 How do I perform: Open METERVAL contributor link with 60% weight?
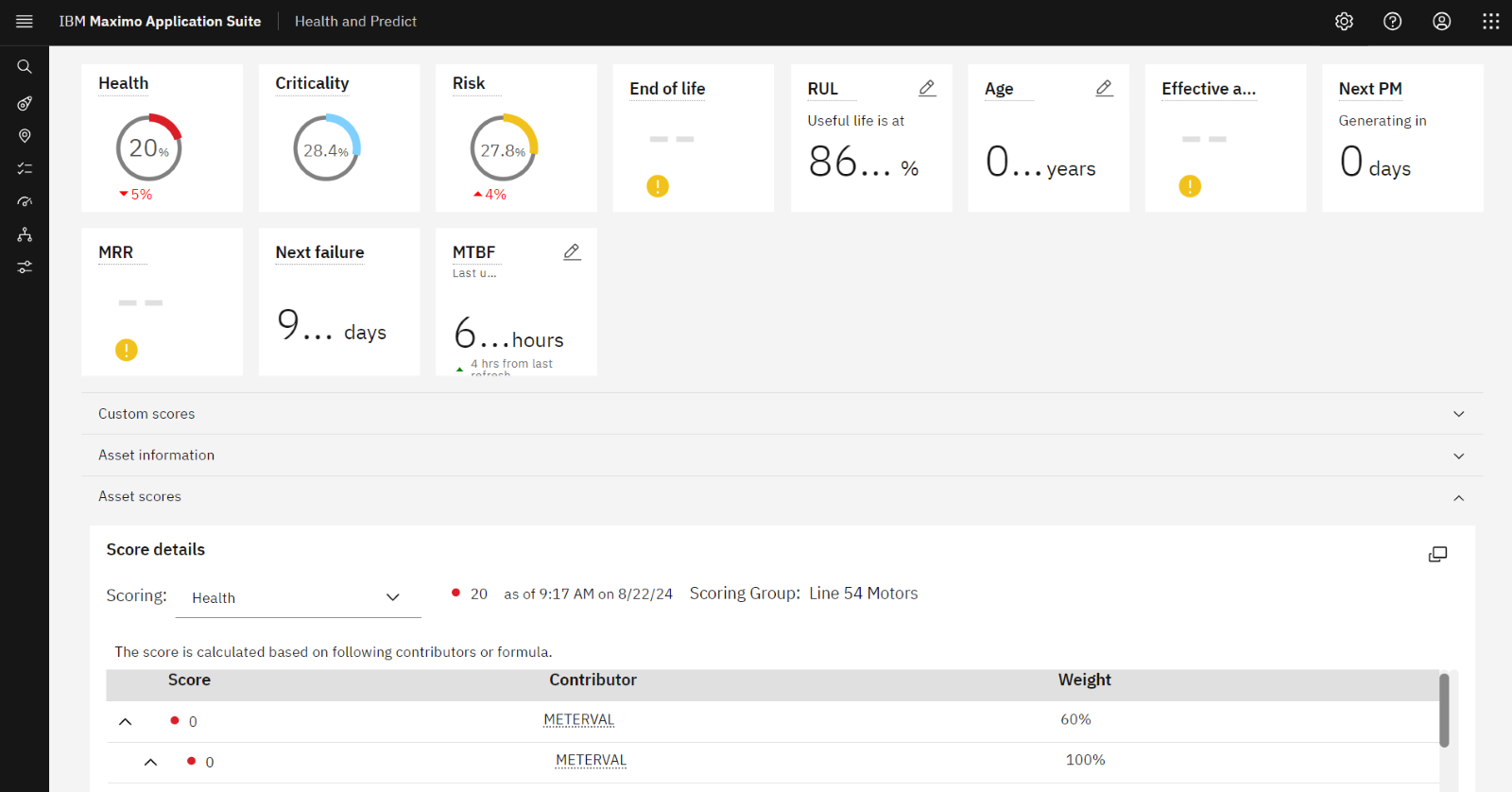[x=578, y=719]
